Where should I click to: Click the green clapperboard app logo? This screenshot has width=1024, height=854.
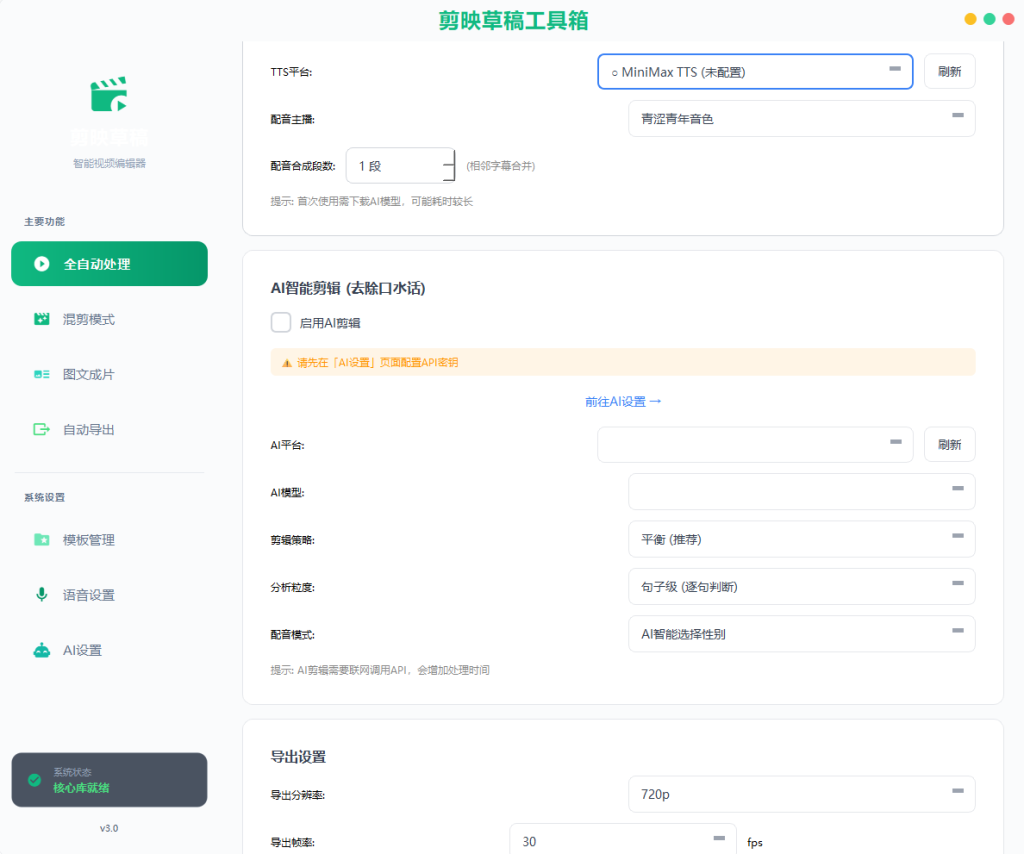click(x=108, y=94)
